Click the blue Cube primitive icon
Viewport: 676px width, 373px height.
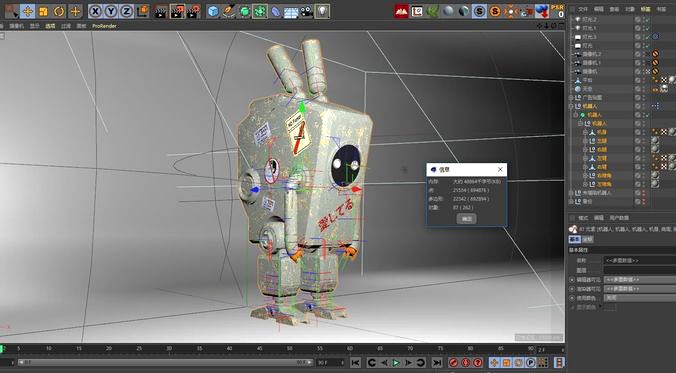click(213, 11)
